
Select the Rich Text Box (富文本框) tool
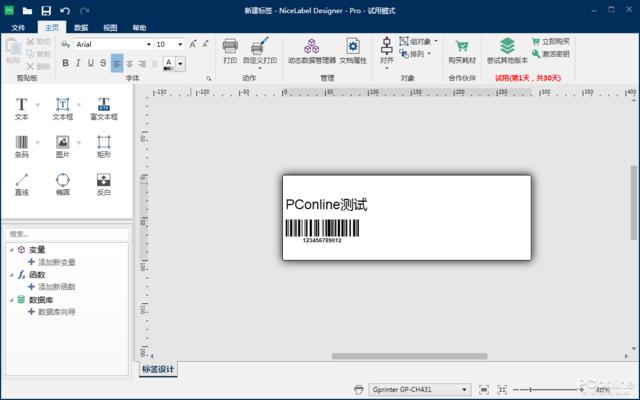point(104,109)
